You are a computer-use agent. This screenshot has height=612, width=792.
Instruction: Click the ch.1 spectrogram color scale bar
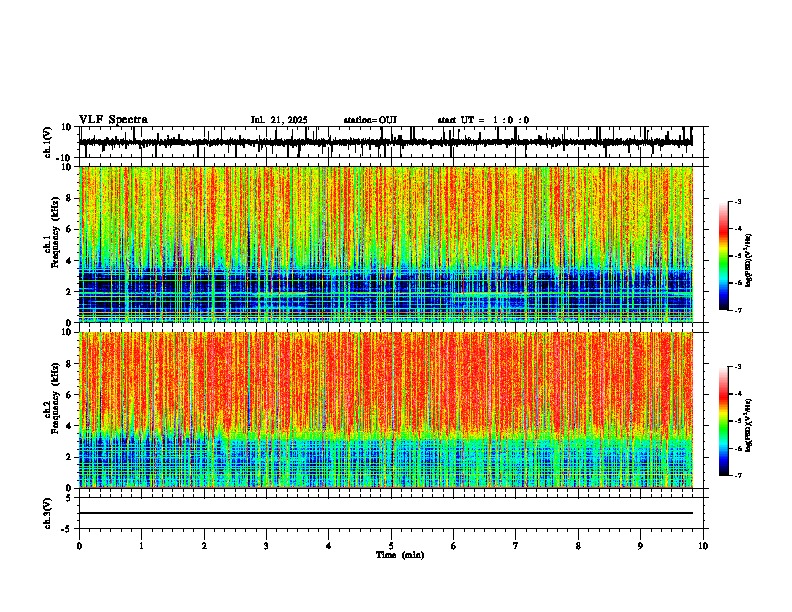tap(724, 256)
